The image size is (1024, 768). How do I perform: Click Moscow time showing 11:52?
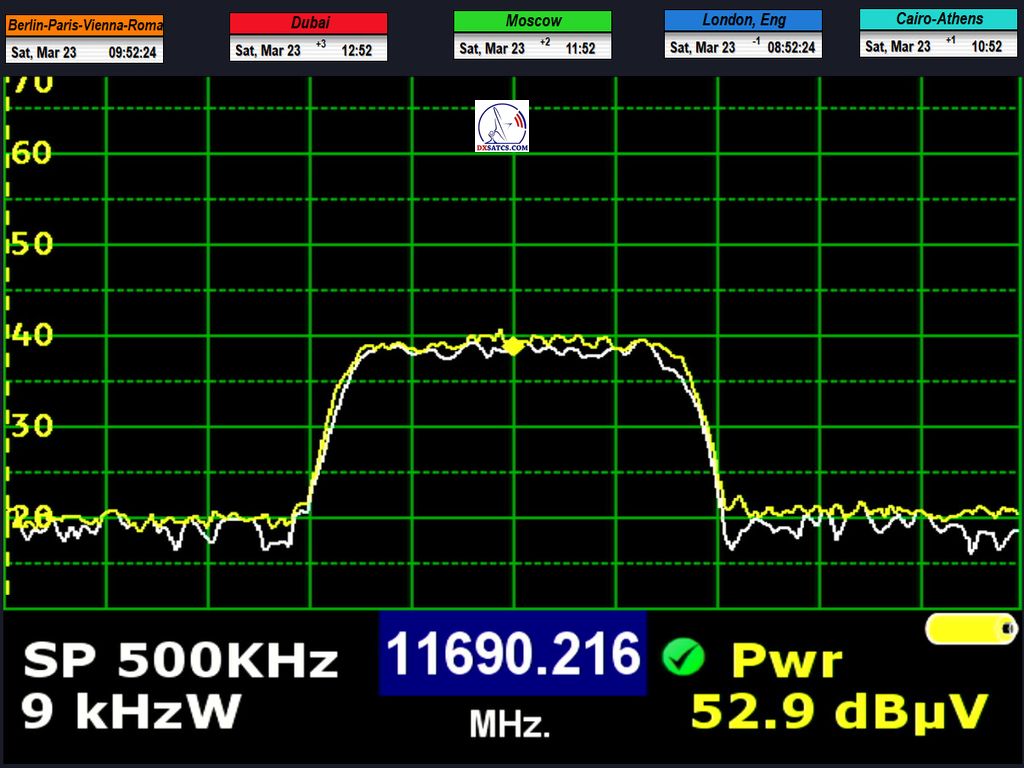(581, 48)
